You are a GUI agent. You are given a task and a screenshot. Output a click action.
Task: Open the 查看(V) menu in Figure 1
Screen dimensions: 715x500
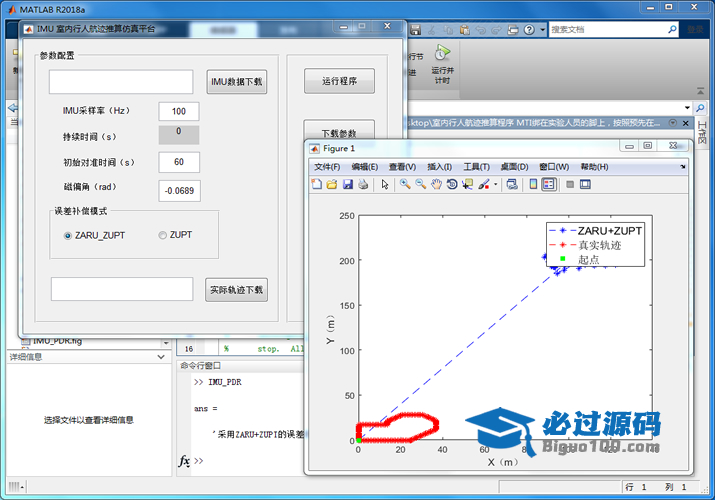[x=402, y=167]
